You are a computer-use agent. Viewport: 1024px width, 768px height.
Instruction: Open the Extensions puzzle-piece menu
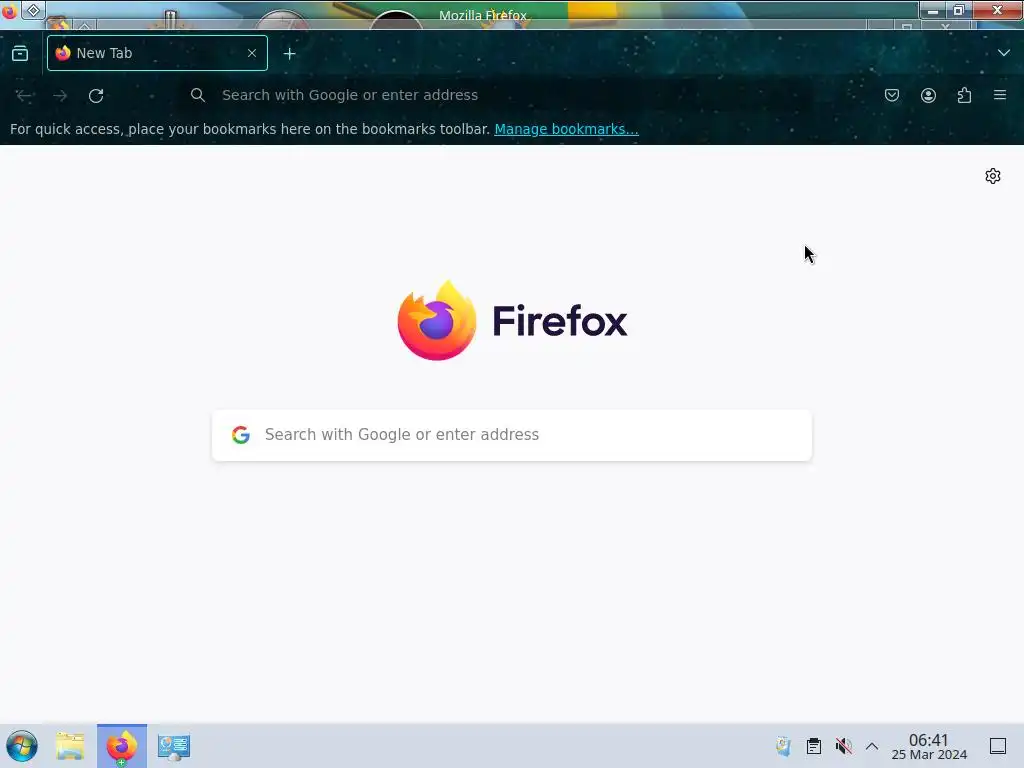(x=964, y=95)
